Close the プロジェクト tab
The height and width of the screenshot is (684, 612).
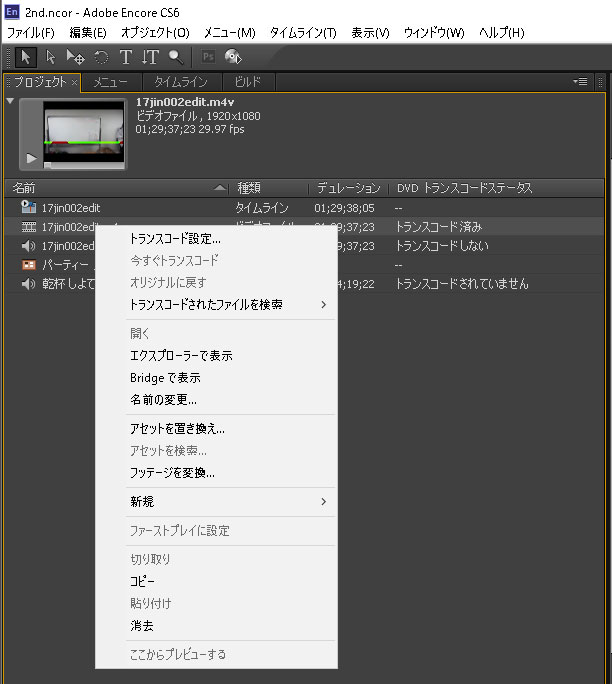click(x=74, y=82)
